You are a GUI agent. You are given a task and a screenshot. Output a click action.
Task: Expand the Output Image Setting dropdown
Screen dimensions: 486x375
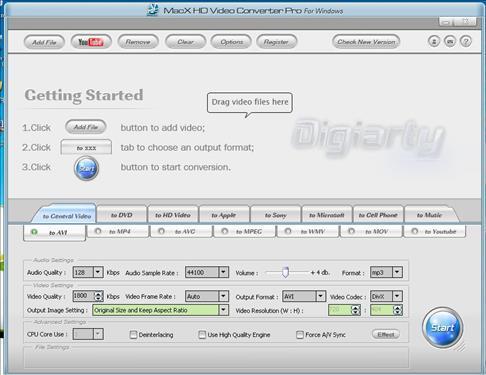(224, 310)
